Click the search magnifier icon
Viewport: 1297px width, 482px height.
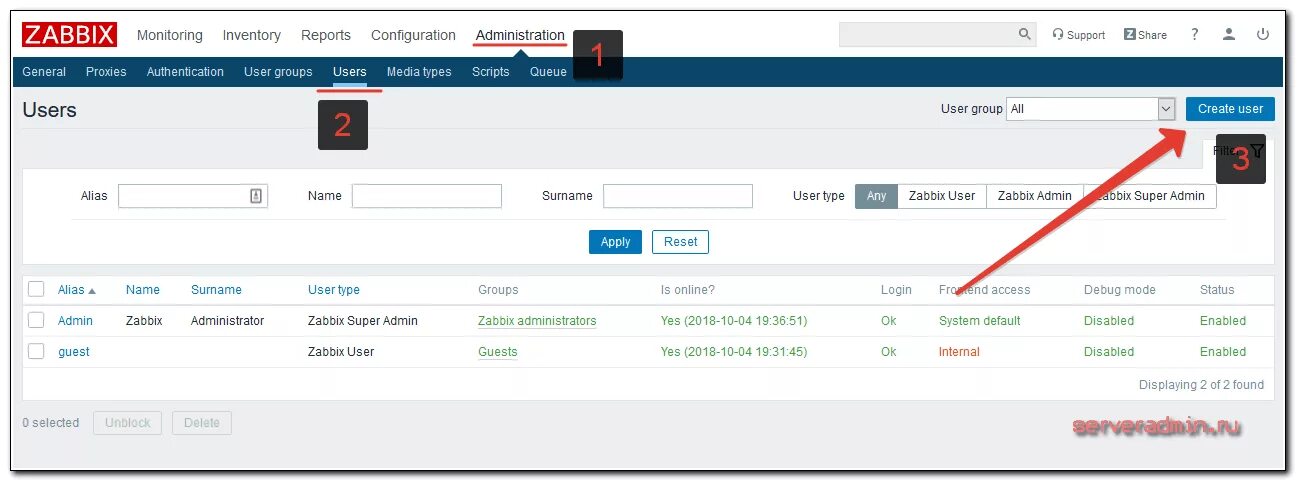click(x=1025, y=34)
